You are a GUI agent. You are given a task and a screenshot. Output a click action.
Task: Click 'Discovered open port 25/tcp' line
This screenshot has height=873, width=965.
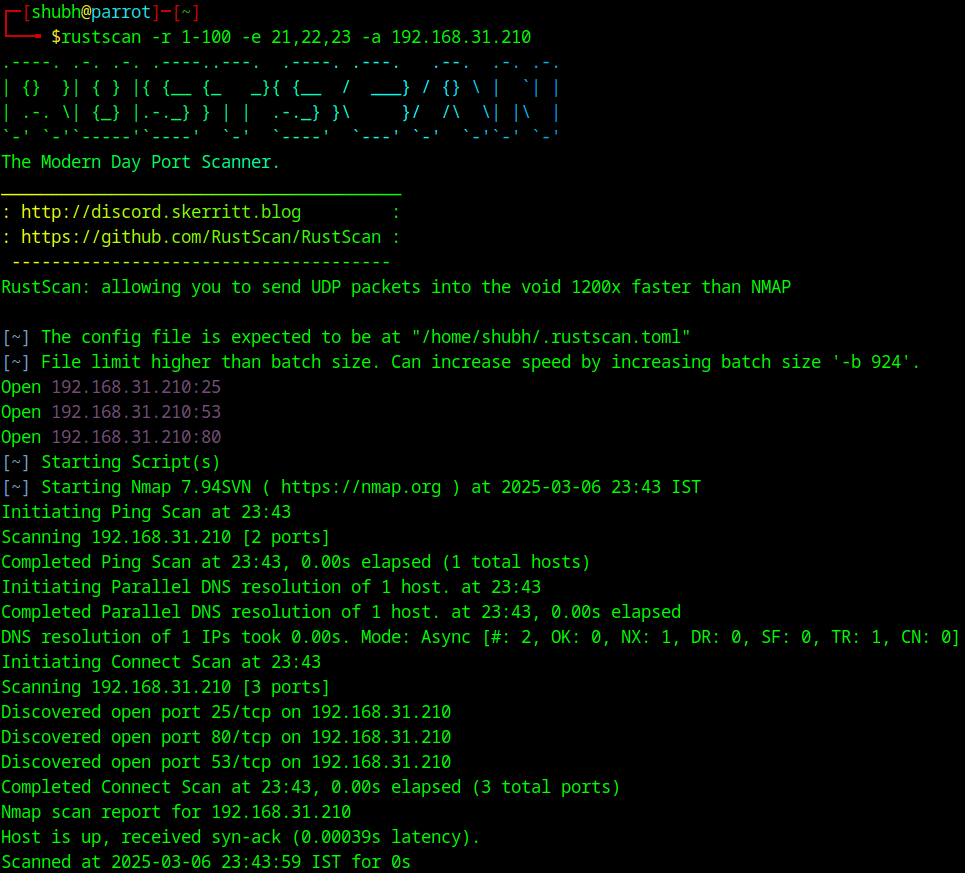pos(226,712)
